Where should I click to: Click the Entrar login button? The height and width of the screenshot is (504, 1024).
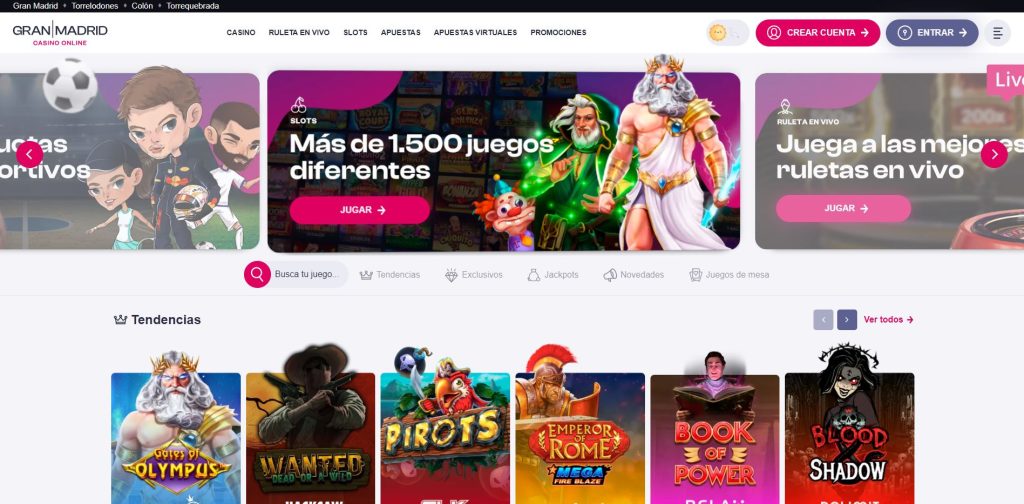click(932, 33)
